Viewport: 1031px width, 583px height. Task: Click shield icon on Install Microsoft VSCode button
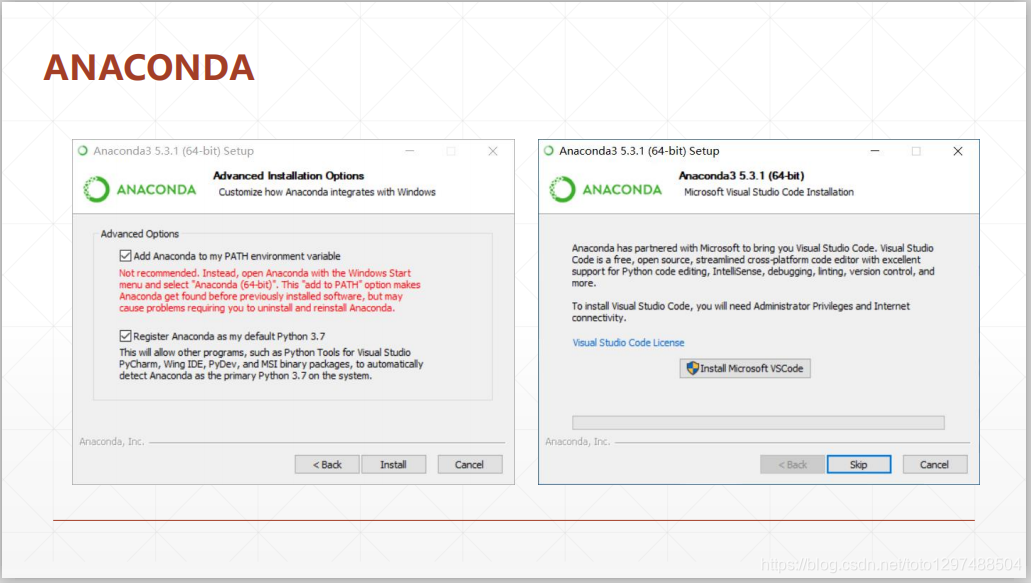click(692, 368)
